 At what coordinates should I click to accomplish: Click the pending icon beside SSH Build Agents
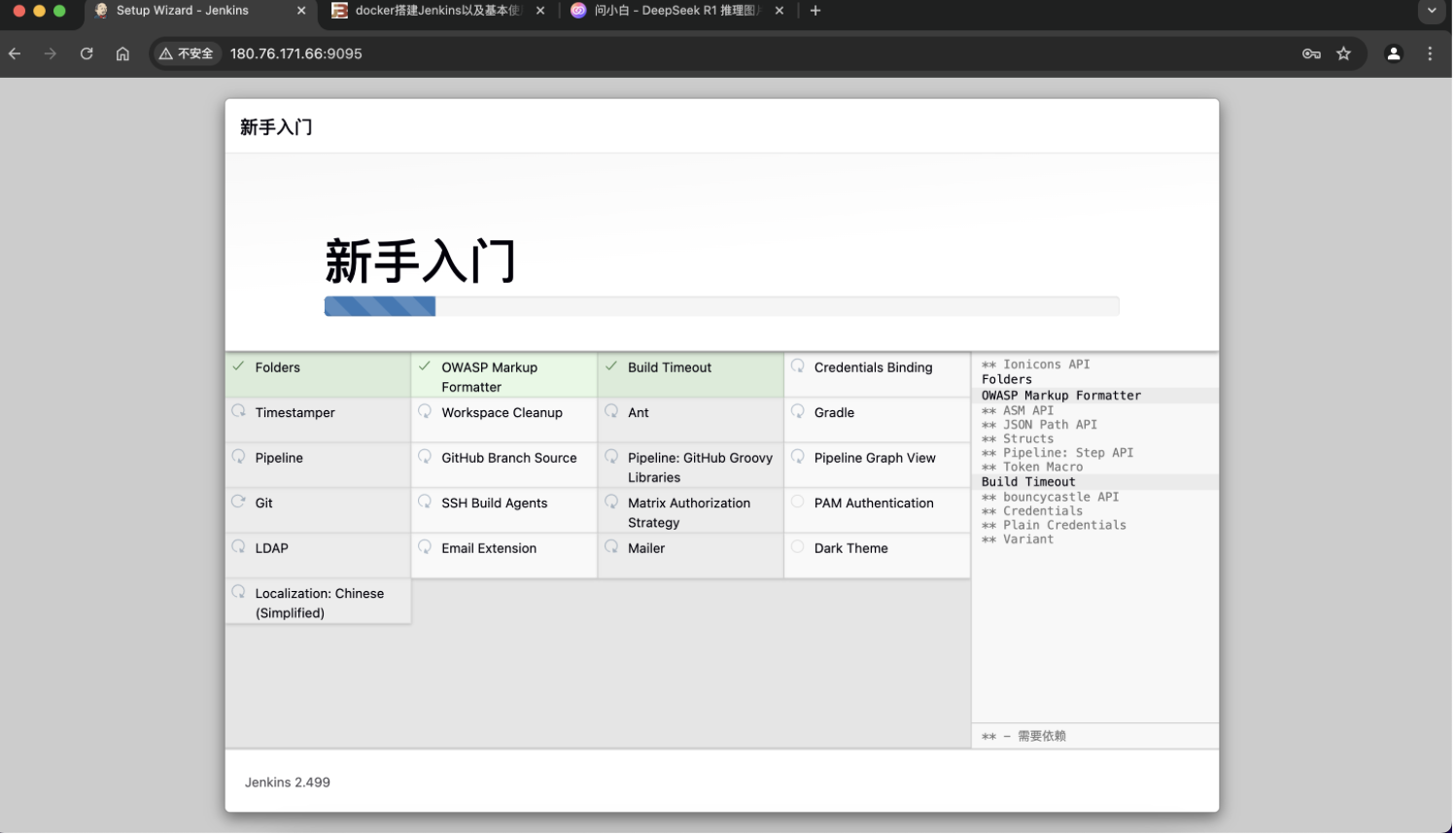click(426, 503)
